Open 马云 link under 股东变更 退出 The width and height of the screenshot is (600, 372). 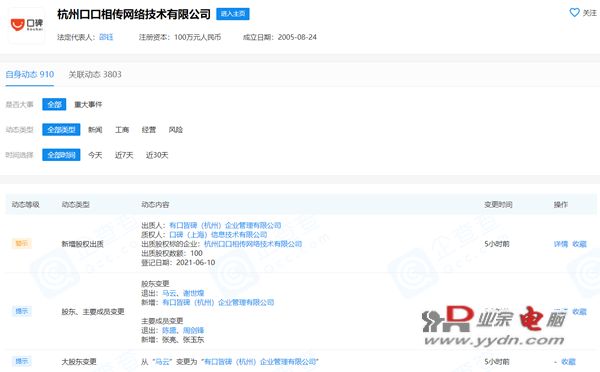pos(169,293)
